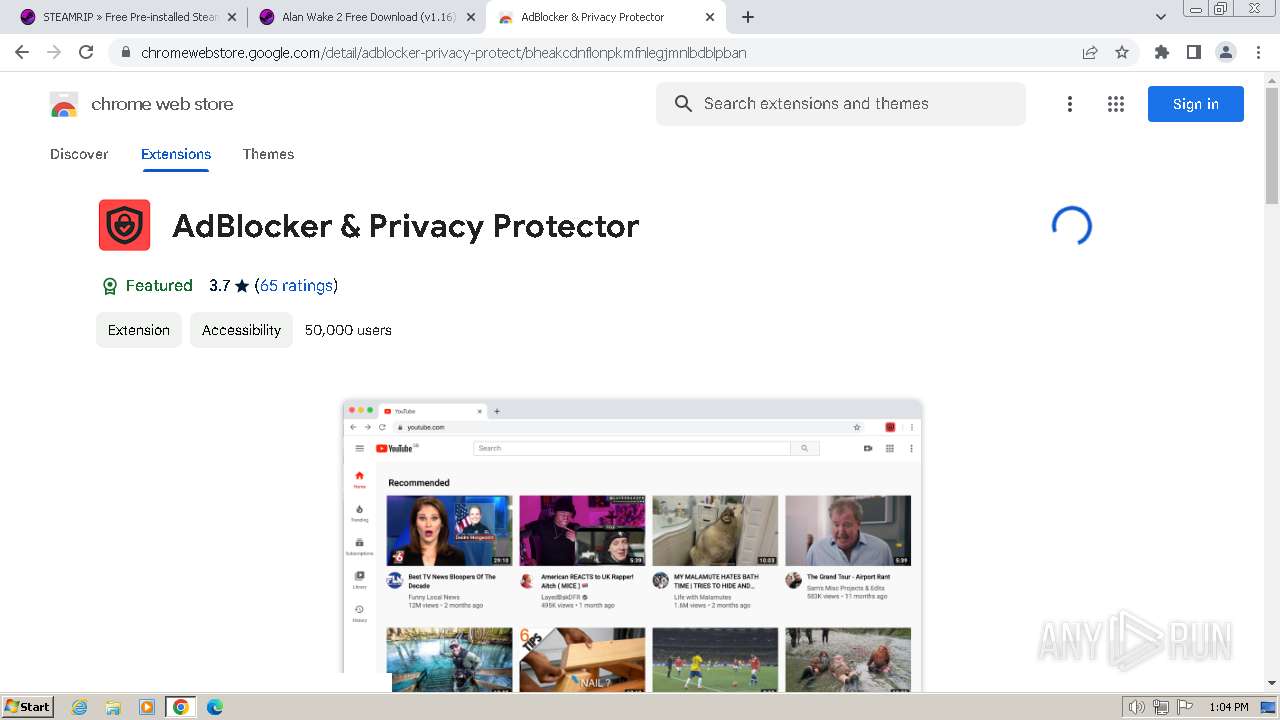Screen dimensions: 1280x720
Task: Focus the Search extensions and themes field
Action: (841, 104)
